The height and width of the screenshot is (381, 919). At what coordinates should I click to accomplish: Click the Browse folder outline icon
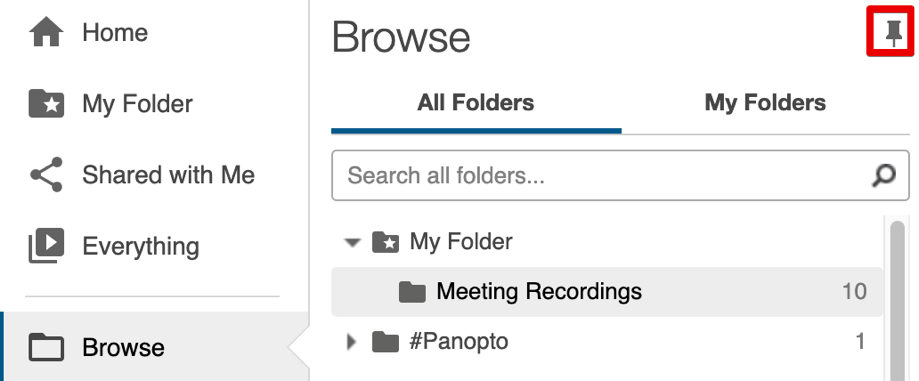click(46, 347)
